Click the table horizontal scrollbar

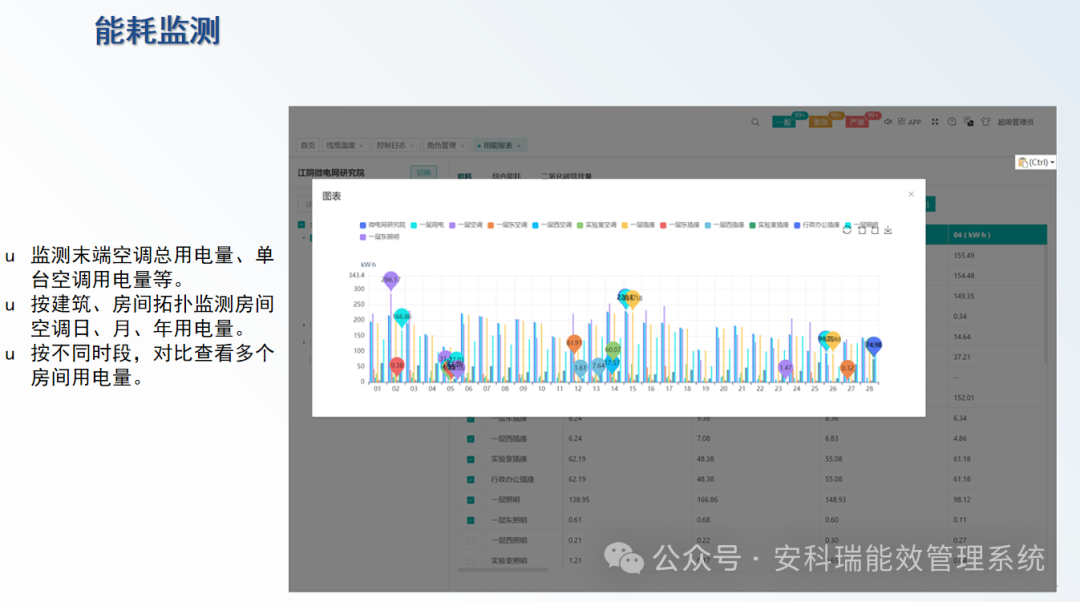click(503, 570)
